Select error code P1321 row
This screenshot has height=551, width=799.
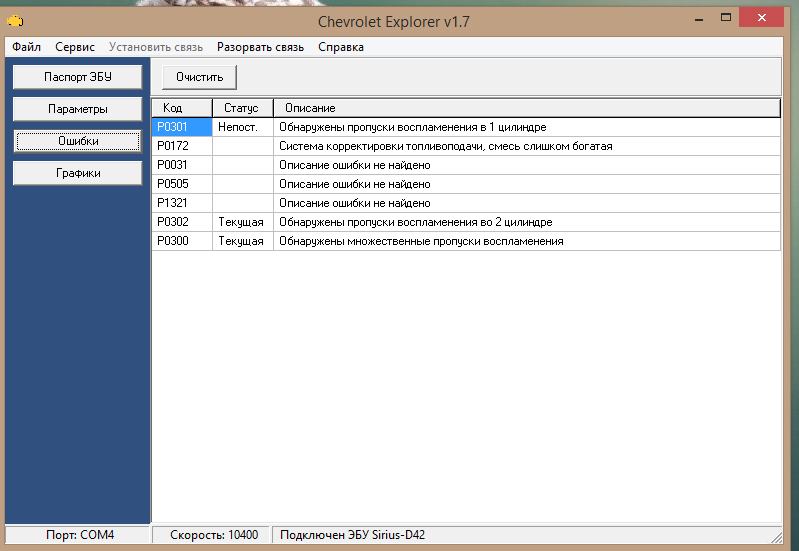(466, 203)
